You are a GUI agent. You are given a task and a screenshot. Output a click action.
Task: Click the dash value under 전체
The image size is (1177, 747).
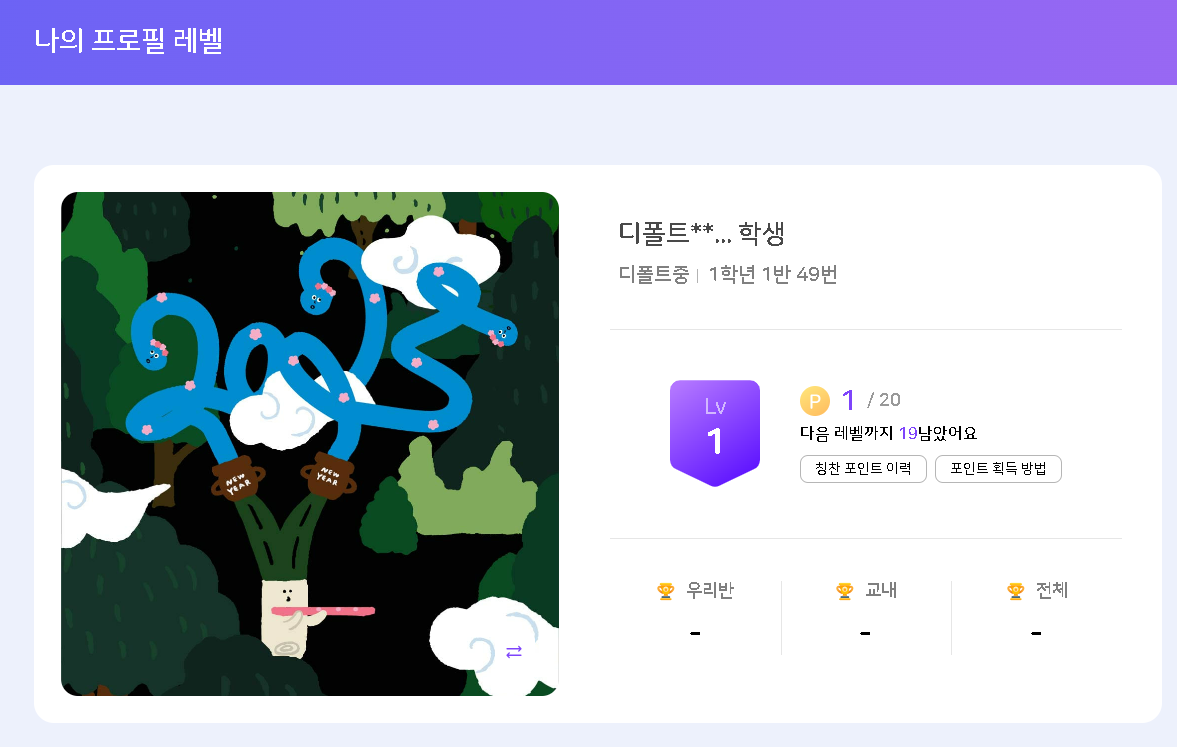1036,634
